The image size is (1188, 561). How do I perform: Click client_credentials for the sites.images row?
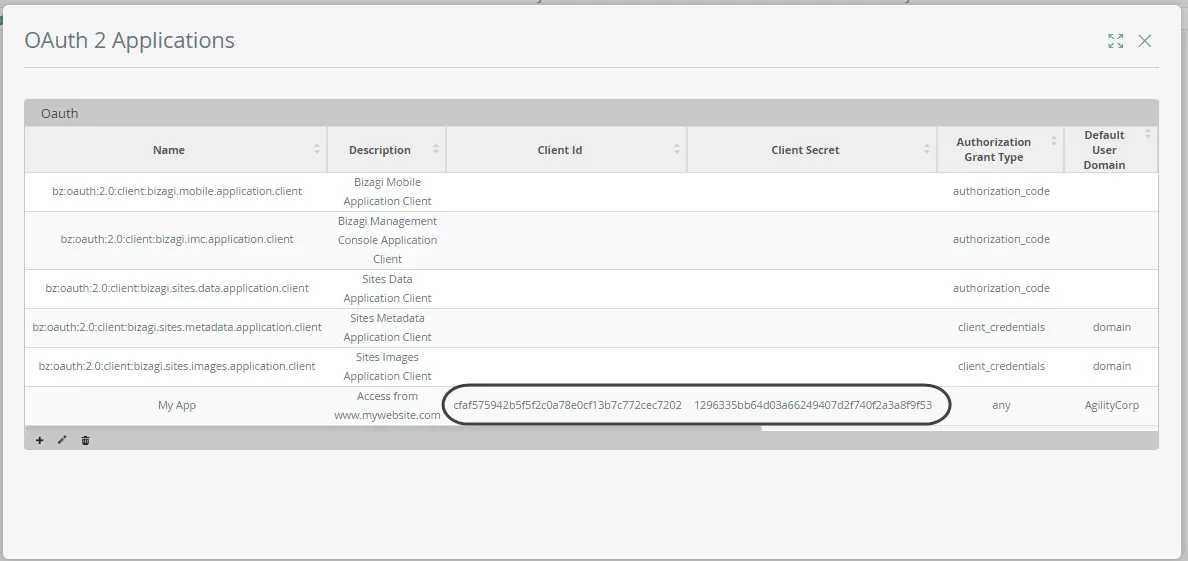pyautogui.click(x=1001, y=365)
